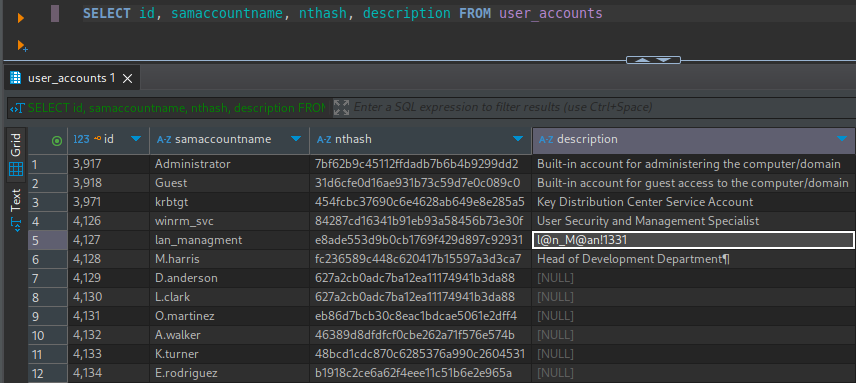The image size is (856, 383).
Task: Click the edited description cell l@n_M@an!1331
Action: (x=693, y=240)
